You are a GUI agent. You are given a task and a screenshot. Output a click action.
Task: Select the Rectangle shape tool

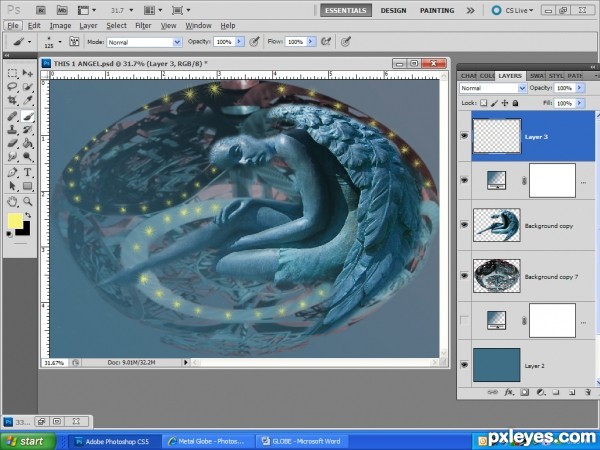tap(27, 186)
